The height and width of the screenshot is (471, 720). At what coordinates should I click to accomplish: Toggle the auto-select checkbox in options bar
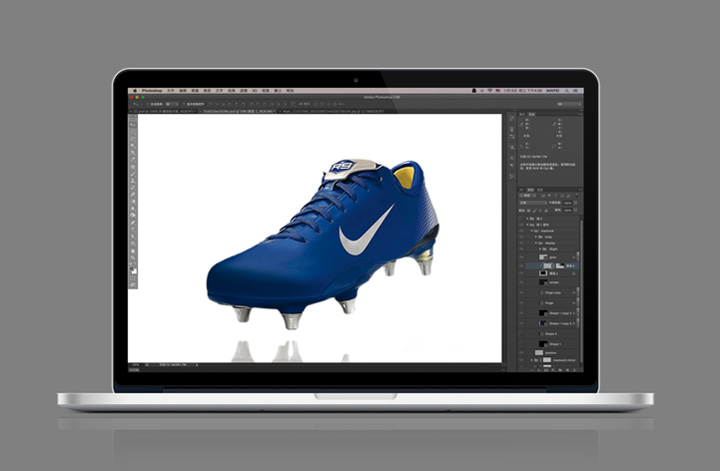147,104
